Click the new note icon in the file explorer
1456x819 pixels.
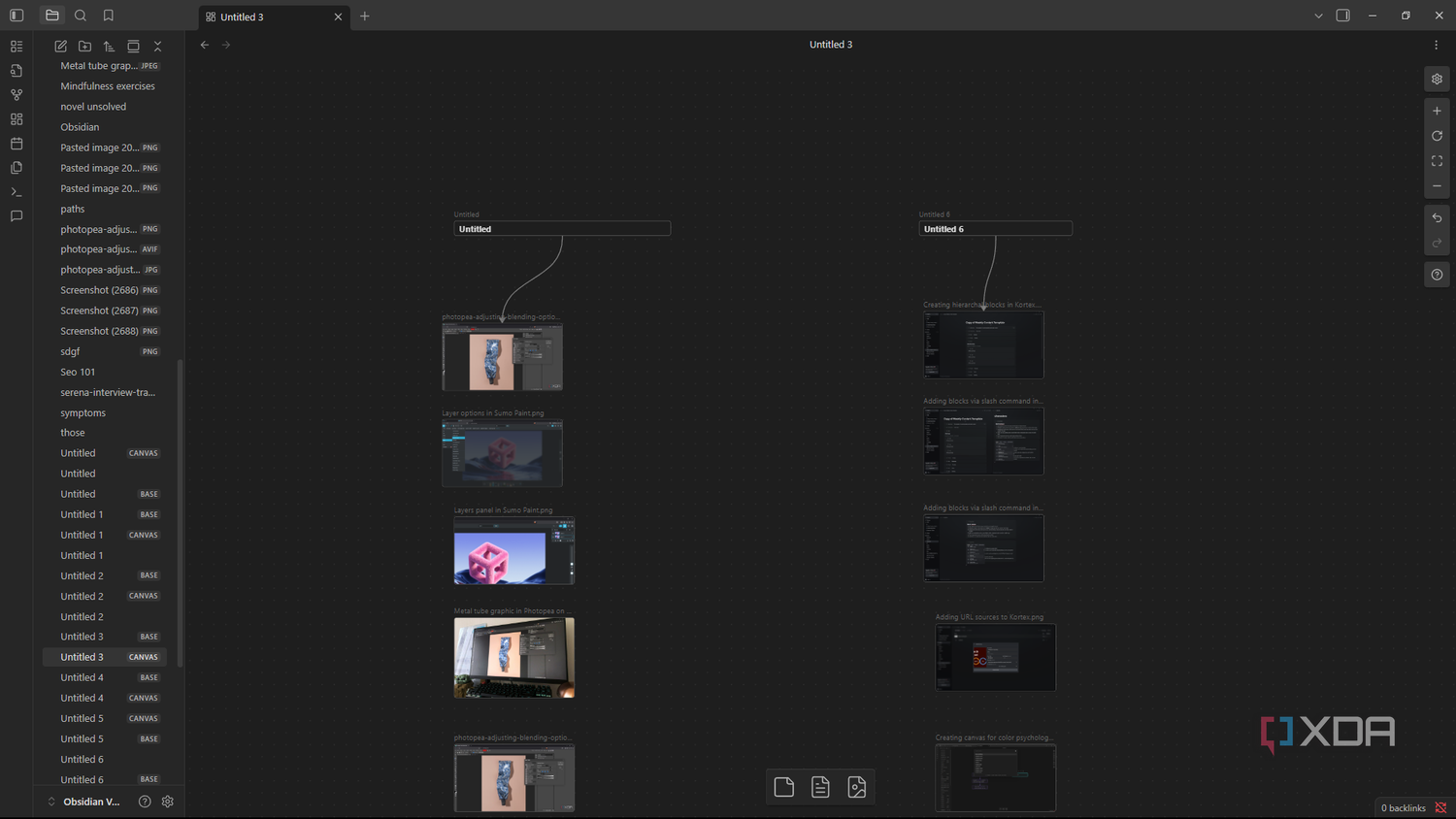tap(61, 46)
